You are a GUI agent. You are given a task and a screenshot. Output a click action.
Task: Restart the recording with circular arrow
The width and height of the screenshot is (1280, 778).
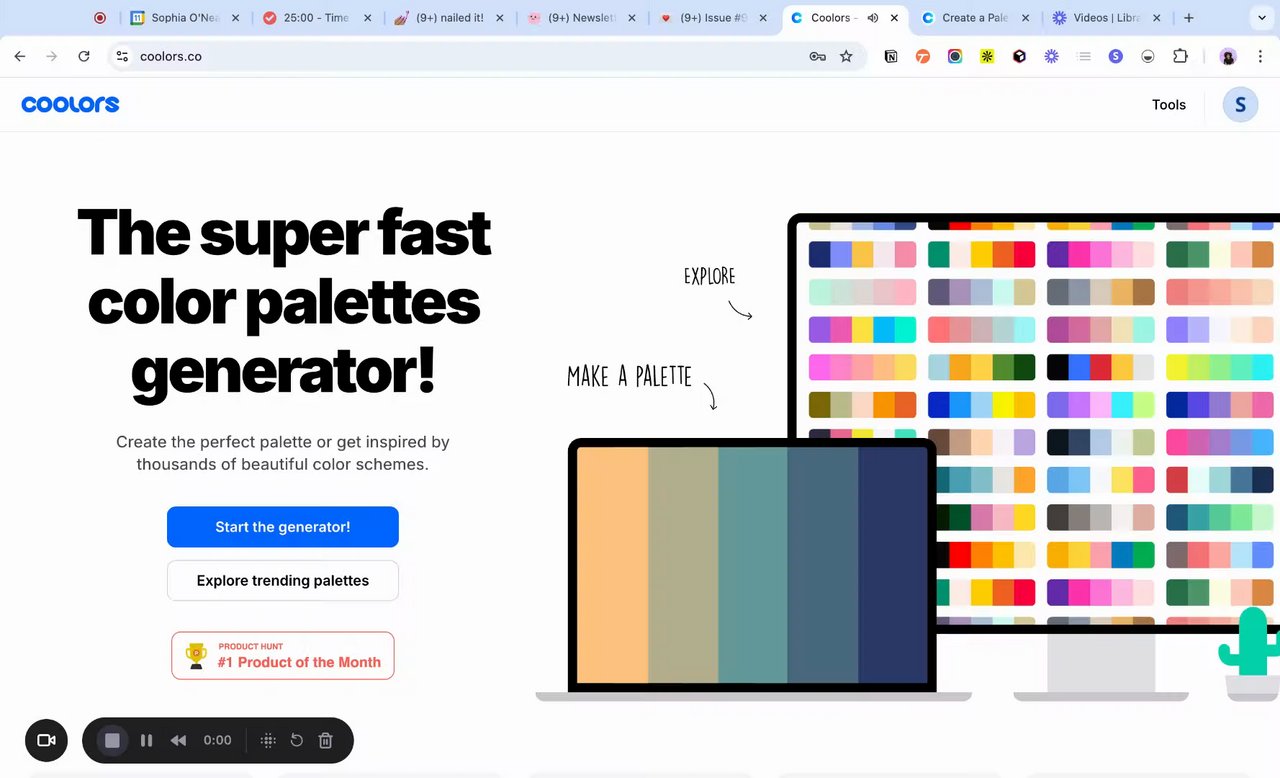tap(297, 740)
